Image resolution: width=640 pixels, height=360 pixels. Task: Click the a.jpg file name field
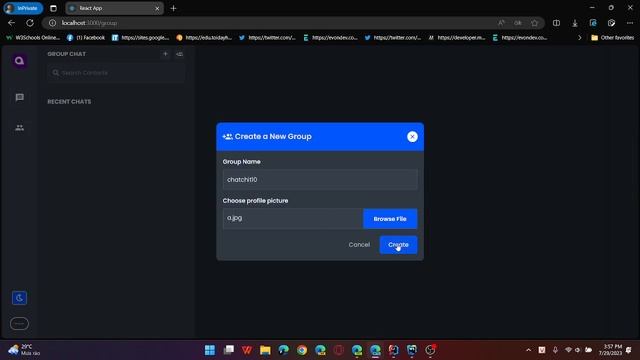293,218
